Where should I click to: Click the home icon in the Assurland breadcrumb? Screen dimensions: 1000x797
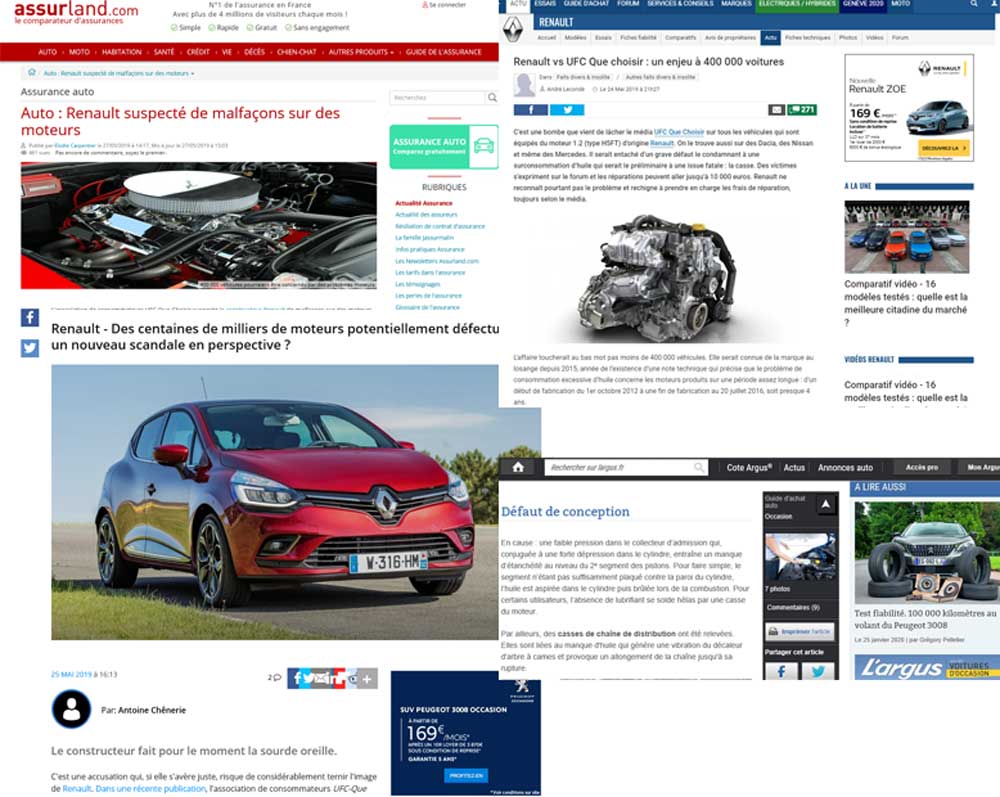32,72
